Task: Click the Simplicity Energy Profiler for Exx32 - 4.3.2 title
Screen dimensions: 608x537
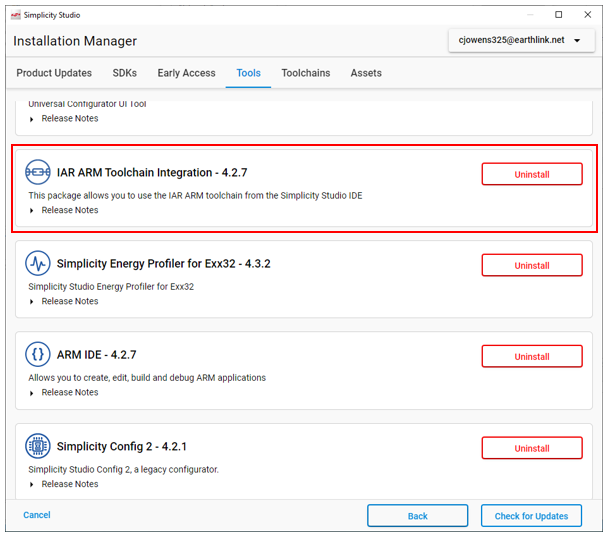Action: click(x=164, y=264)
